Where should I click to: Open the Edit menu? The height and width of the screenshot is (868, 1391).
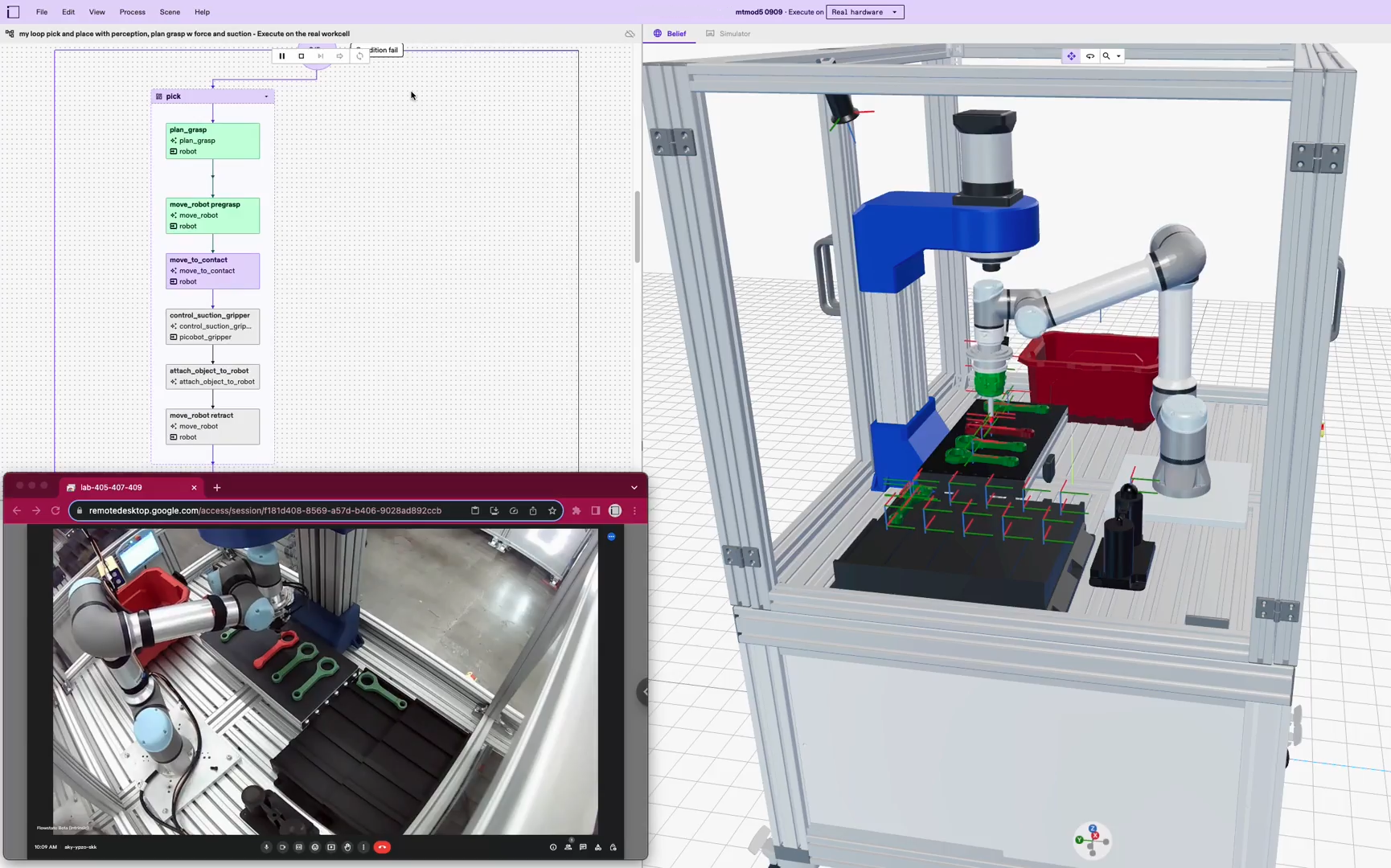(68, 12)
